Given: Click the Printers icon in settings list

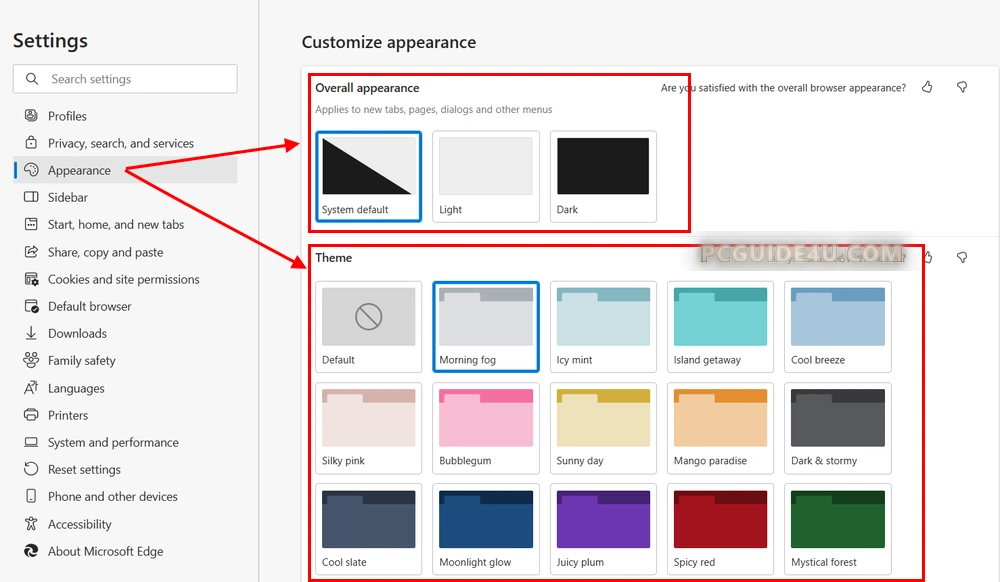Looking at the screenshot, I should coord(31,415).
